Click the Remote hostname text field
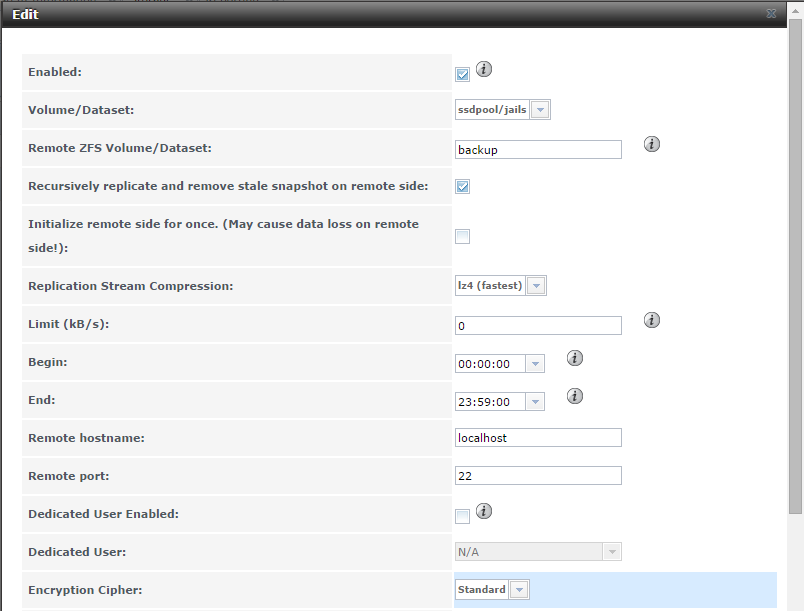 tap(538, 438)
